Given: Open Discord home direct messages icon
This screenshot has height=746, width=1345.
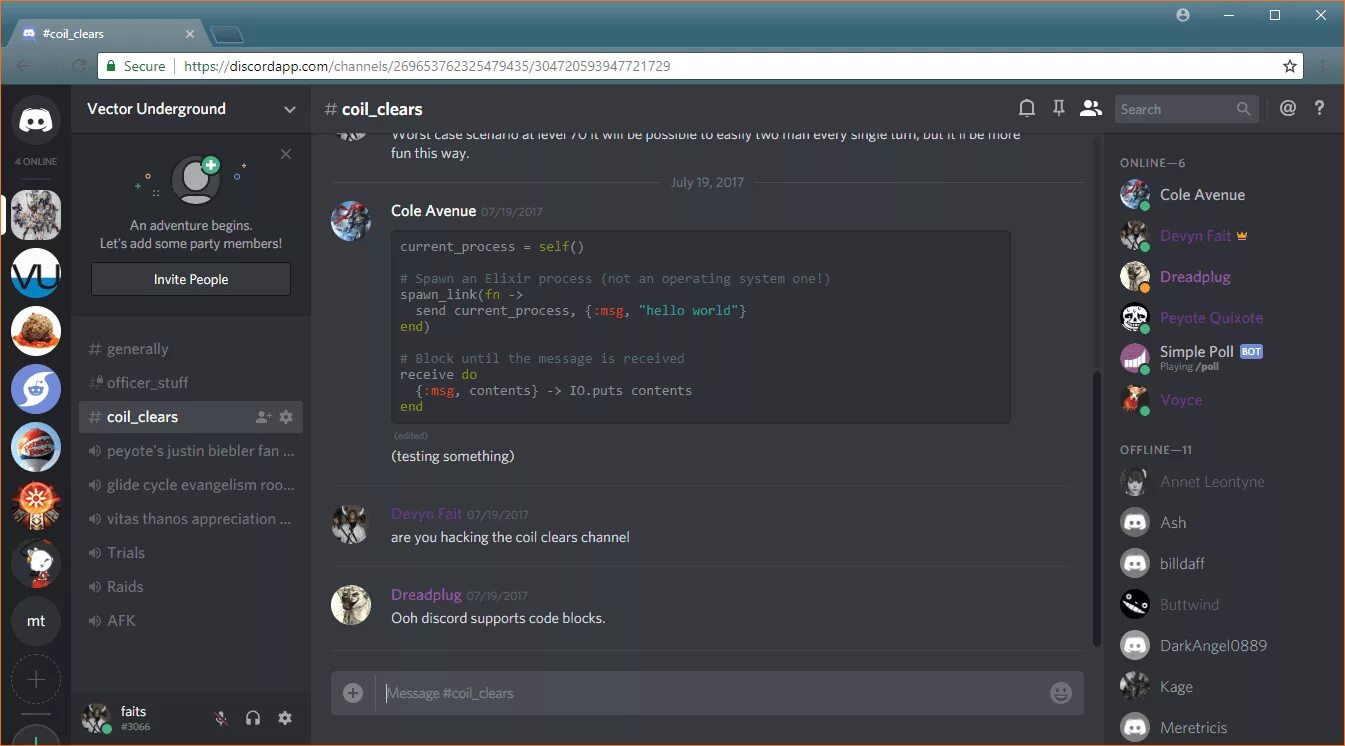Looking at the screenshot, I should (x=36, y=120).
